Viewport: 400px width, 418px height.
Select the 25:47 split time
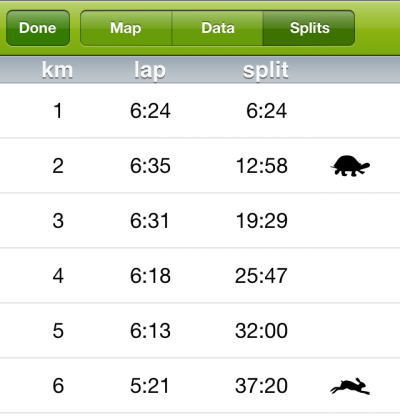[x=261, y=276]
